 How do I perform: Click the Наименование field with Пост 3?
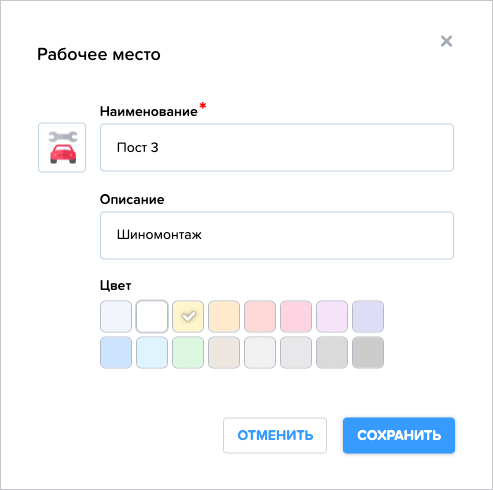pyautogui.click(x=277, y=147)
